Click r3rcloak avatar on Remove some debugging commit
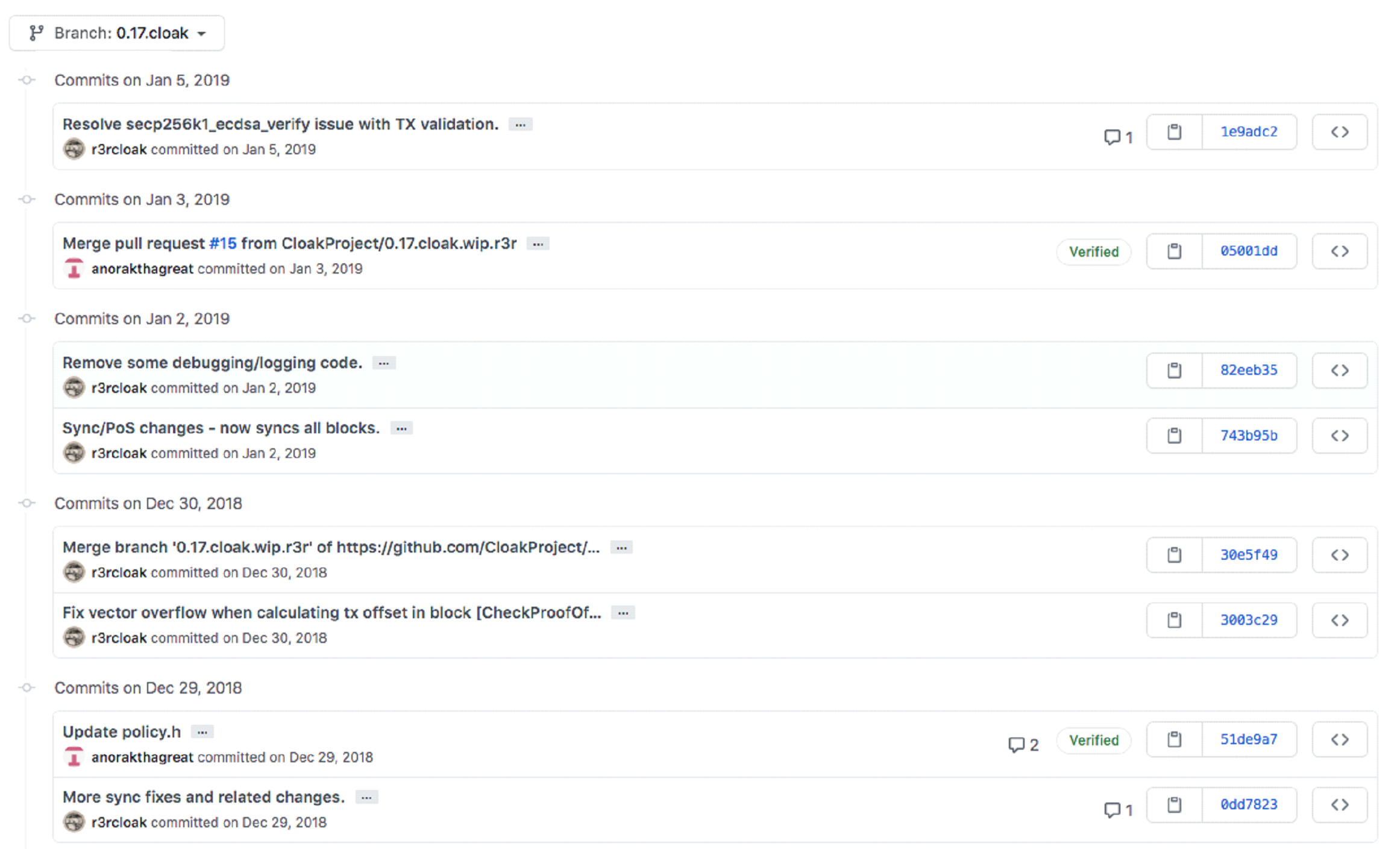 [x=74, y=387]
